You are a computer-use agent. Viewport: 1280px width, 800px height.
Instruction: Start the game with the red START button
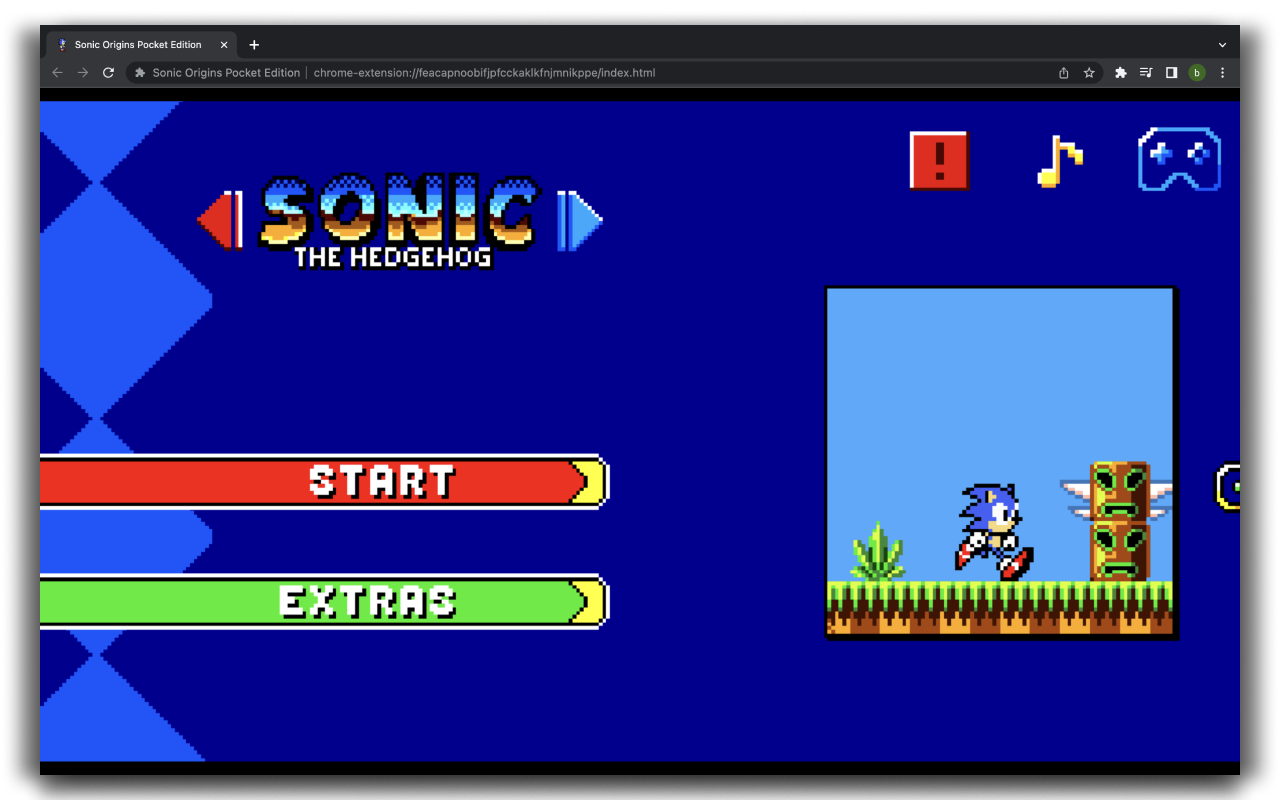point(324,482)
